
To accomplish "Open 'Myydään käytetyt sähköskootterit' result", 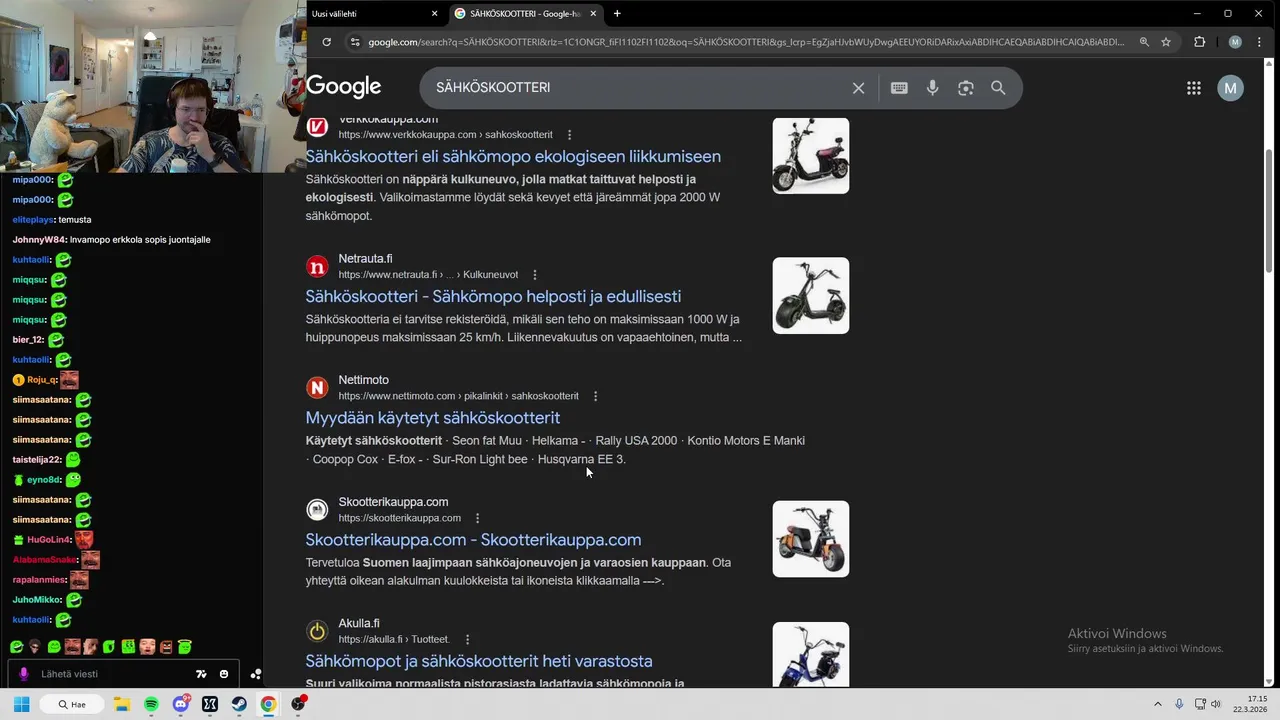I will 433,418.
